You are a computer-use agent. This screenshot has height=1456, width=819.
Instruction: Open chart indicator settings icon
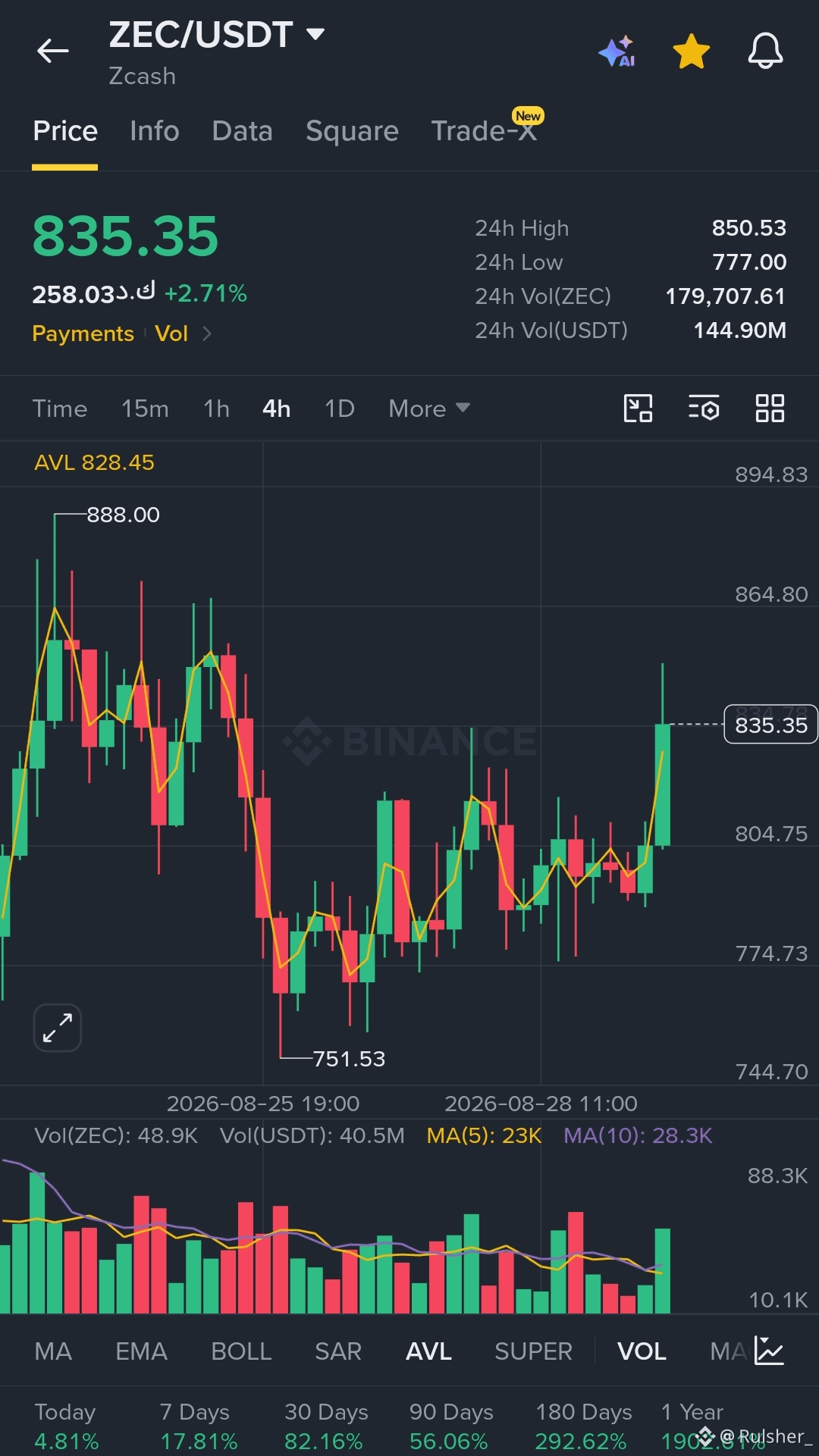click(x=704, y=409)
